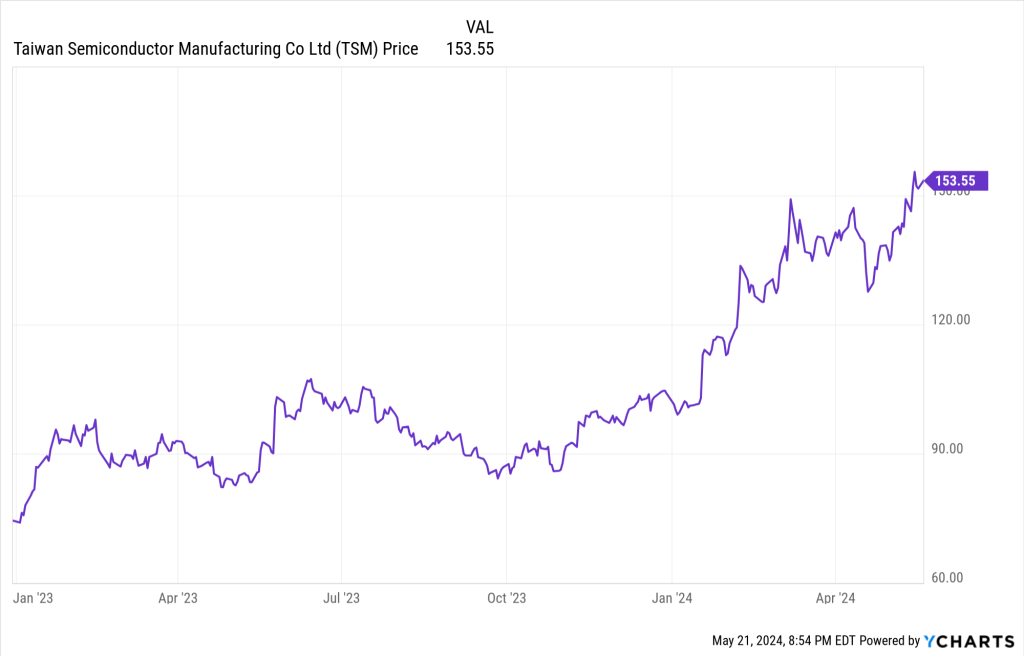
Task: Click the VAL column header
Action: 480,27
